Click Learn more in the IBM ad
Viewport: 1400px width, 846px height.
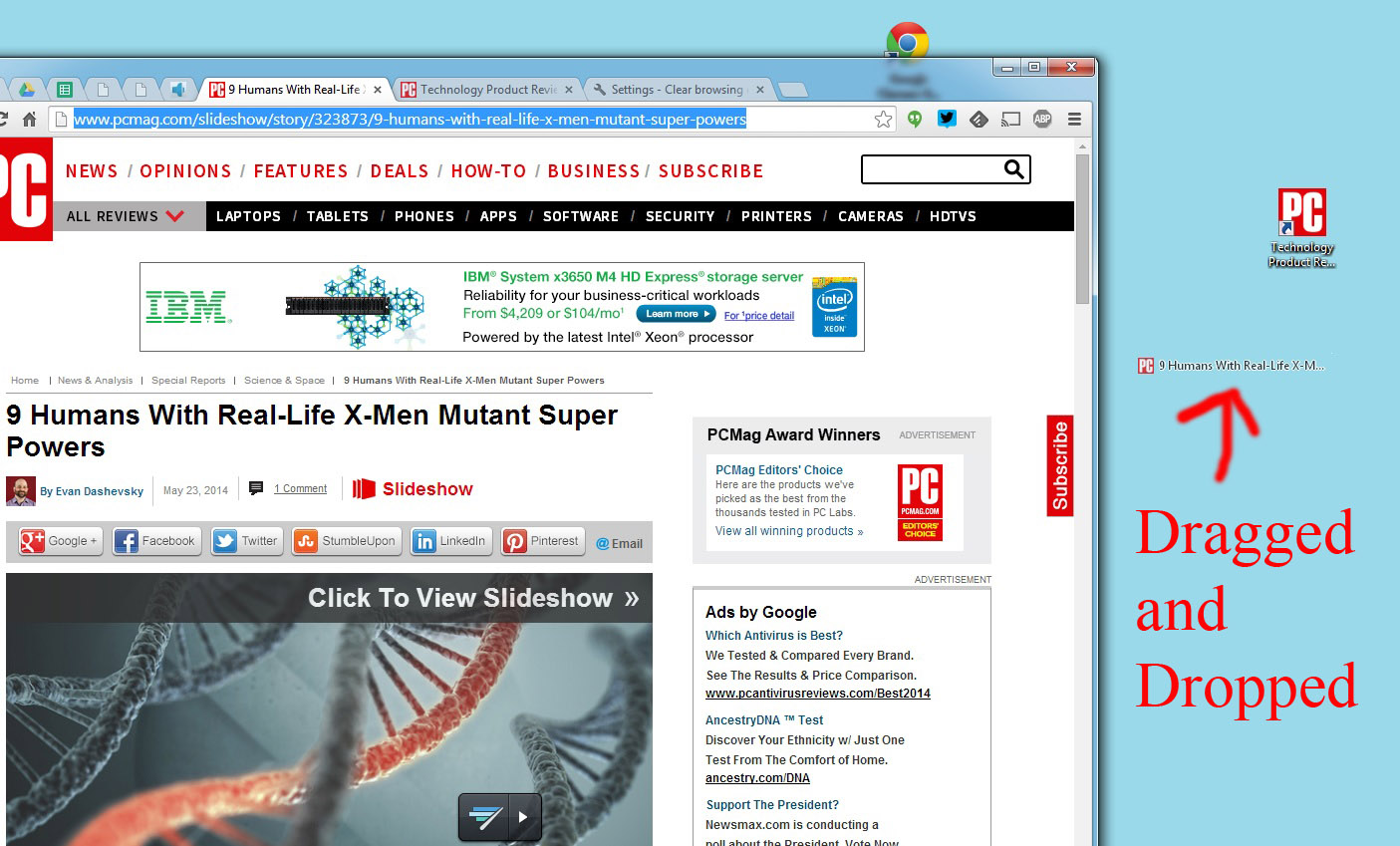pyautogui.click(x=677, y=314)
